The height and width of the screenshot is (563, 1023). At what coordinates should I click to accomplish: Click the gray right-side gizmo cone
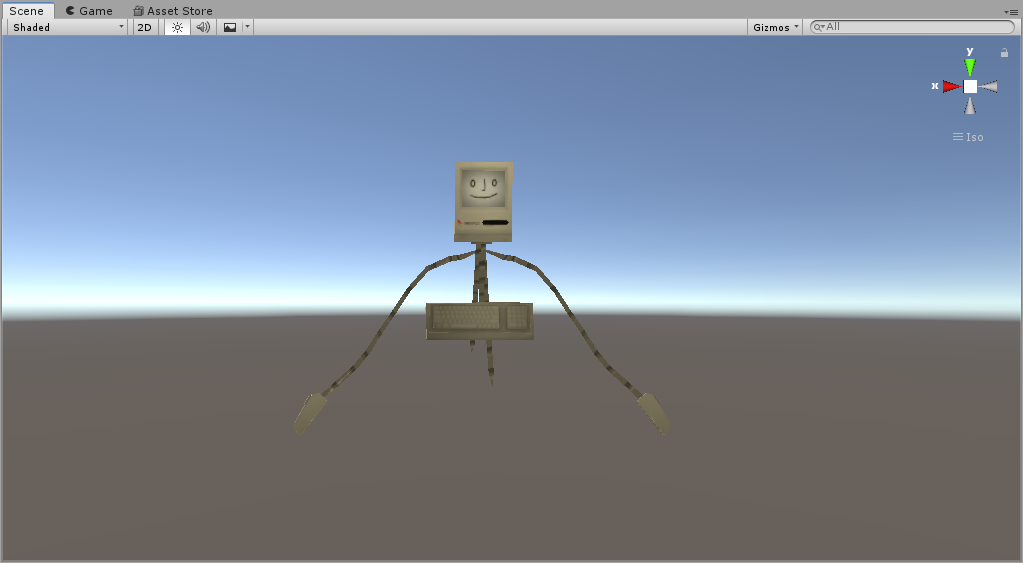pyautogui.click(x=988, y=86)
